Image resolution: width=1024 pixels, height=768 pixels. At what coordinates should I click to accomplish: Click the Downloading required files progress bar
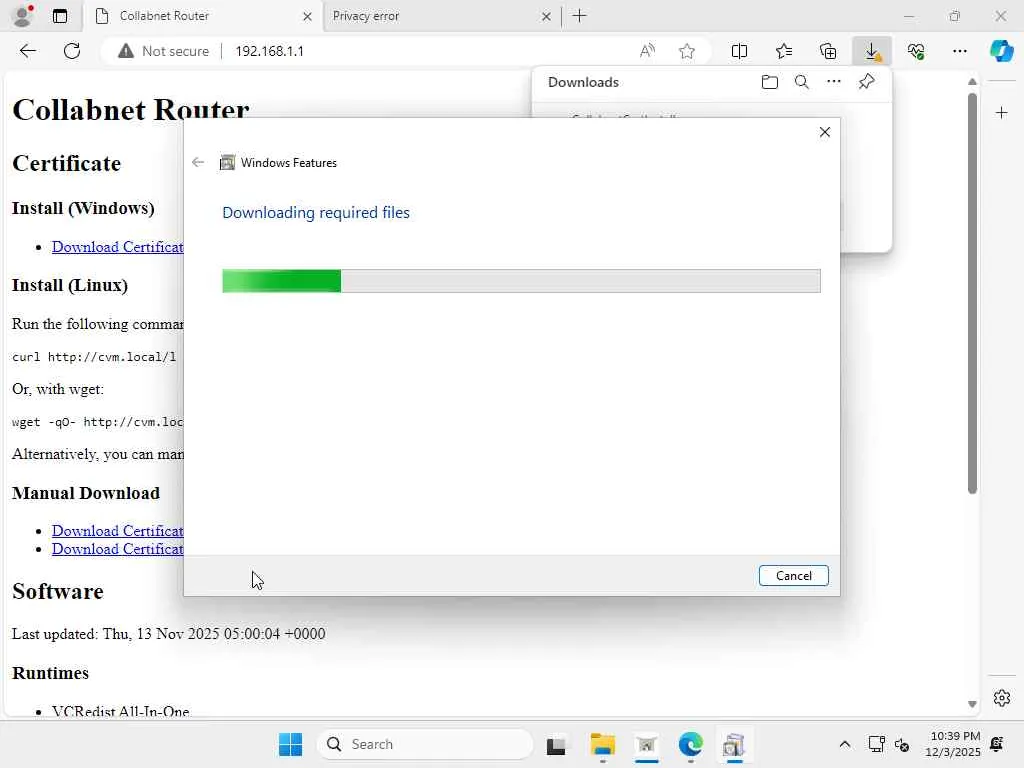pyautogui.click(x=521, y=281)
